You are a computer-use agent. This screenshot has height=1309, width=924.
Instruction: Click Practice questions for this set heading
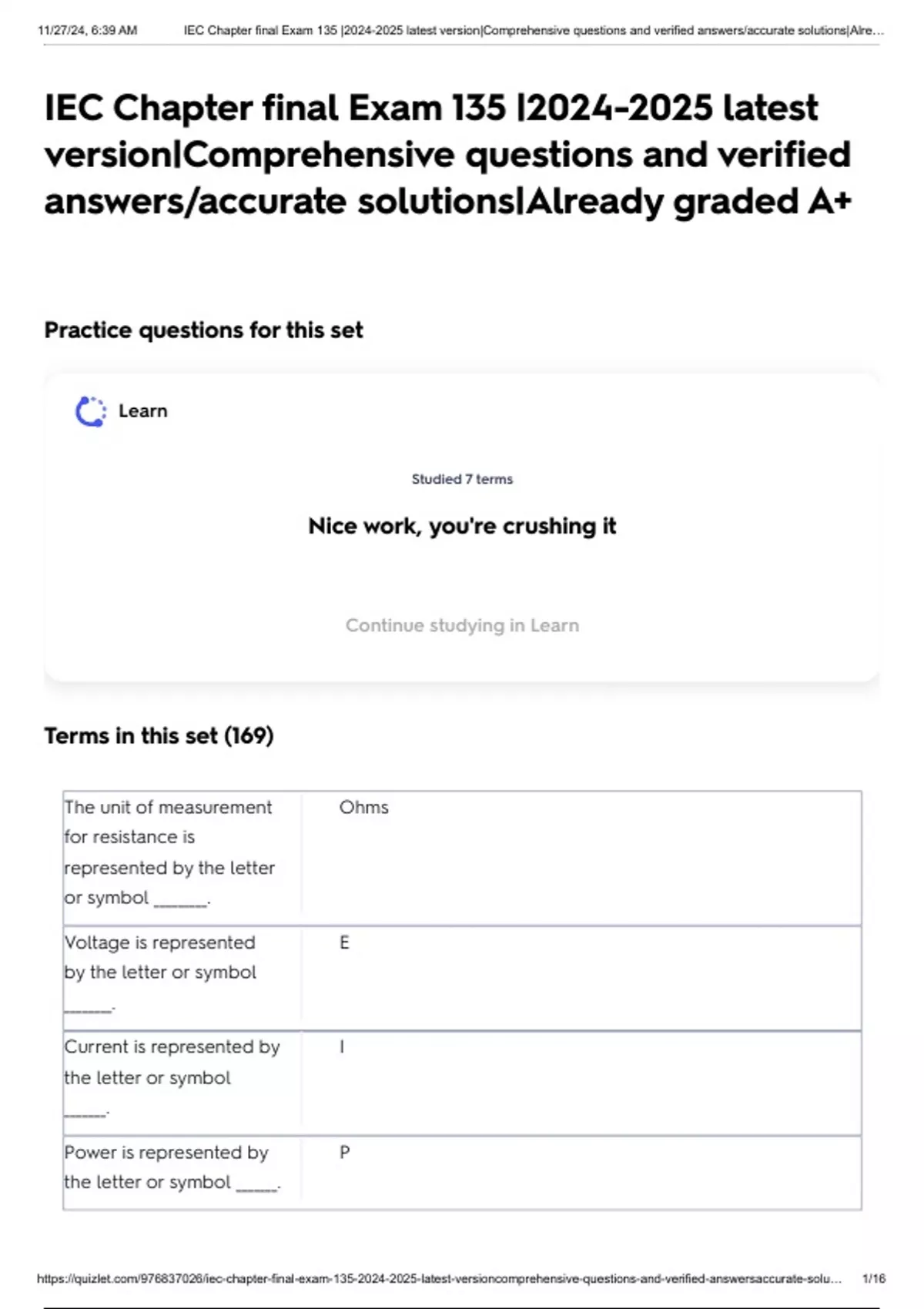(x=203, y=330)
